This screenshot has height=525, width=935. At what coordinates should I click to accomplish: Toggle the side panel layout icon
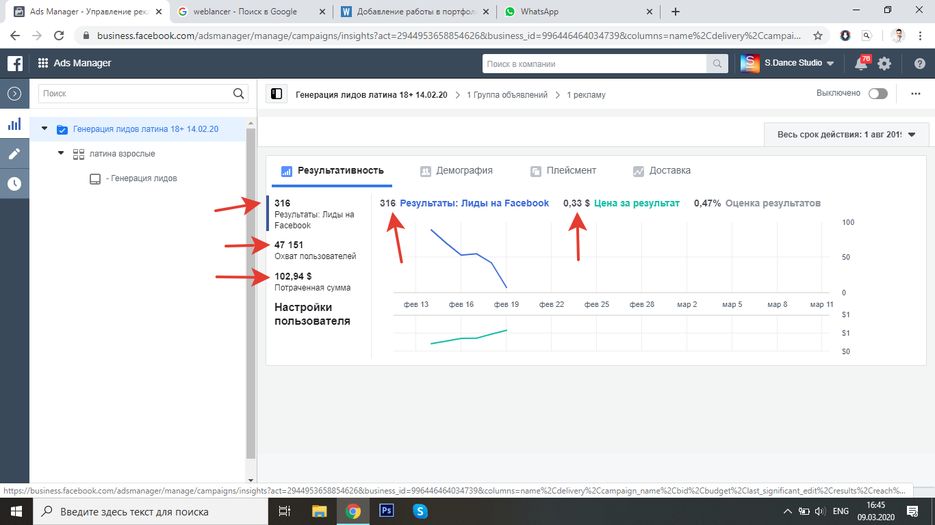[277, 94]
